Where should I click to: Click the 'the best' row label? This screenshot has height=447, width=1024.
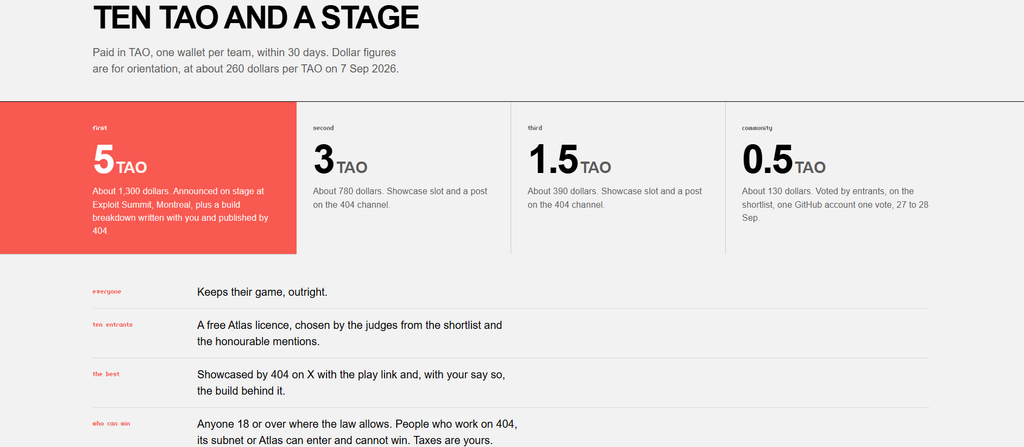click(x=106, y=374)
